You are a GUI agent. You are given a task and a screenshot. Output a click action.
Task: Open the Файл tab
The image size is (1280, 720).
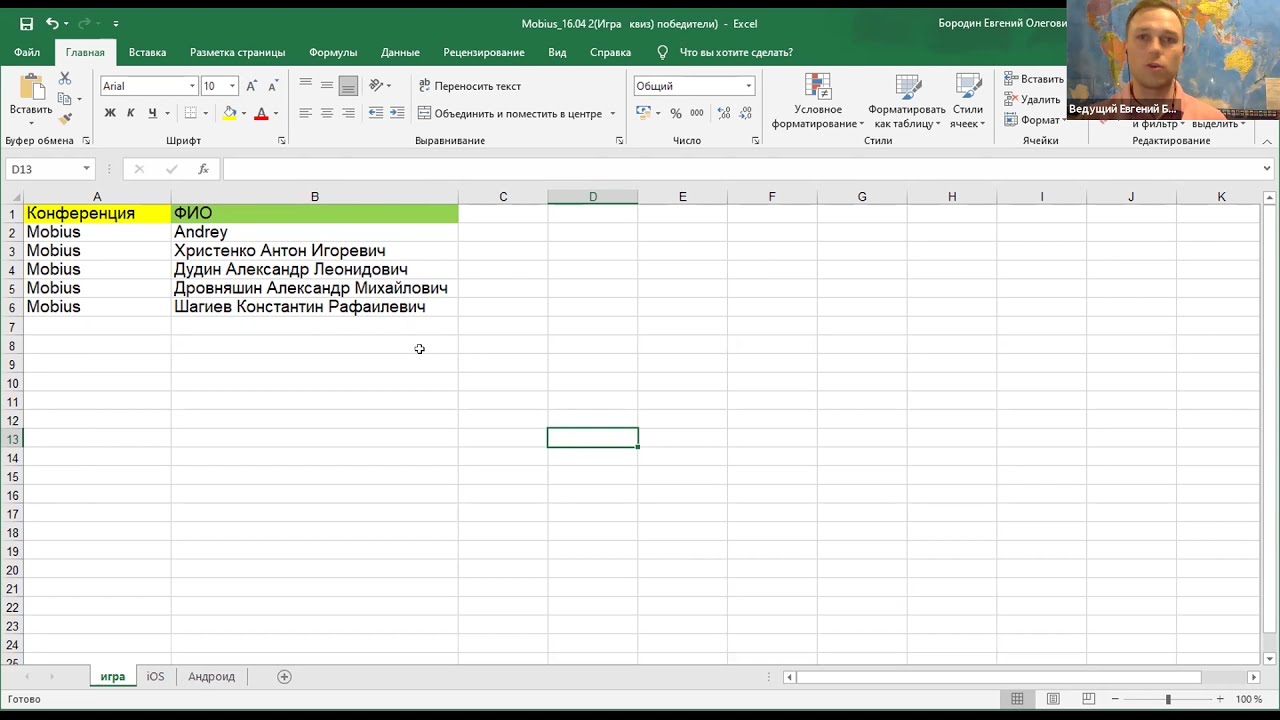point(27,52)
